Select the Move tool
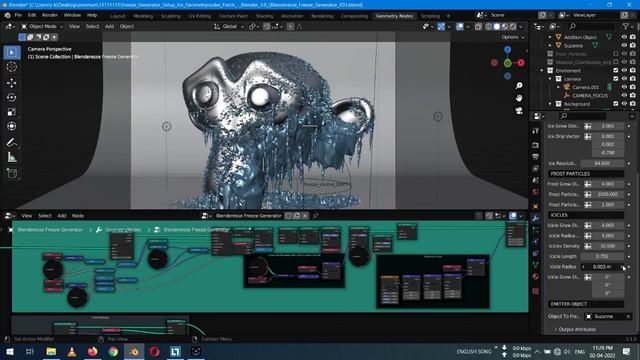The image size is (640, 360). click(11, 83)
